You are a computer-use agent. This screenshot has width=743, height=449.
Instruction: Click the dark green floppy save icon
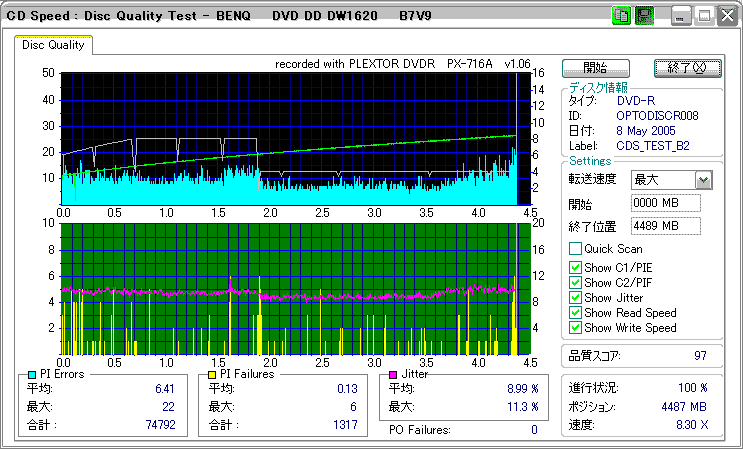coord(644,16)
